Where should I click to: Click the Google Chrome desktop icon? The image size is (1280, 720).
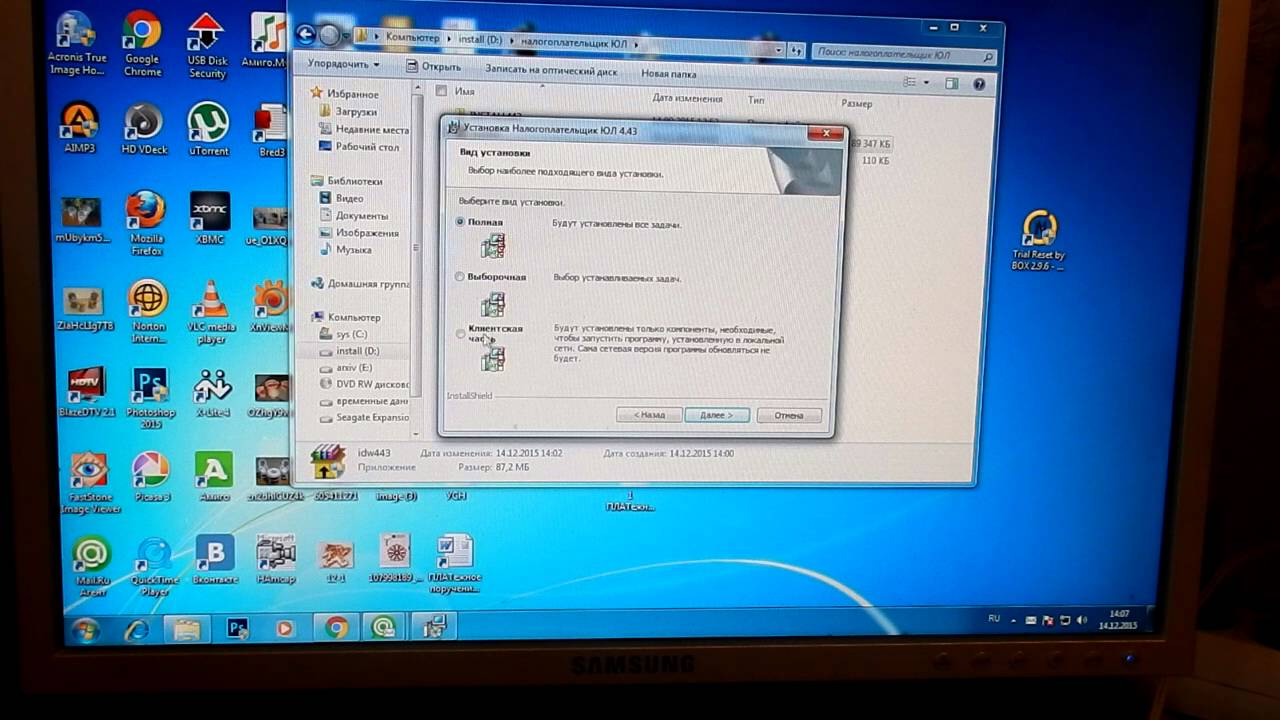point(142,45)
